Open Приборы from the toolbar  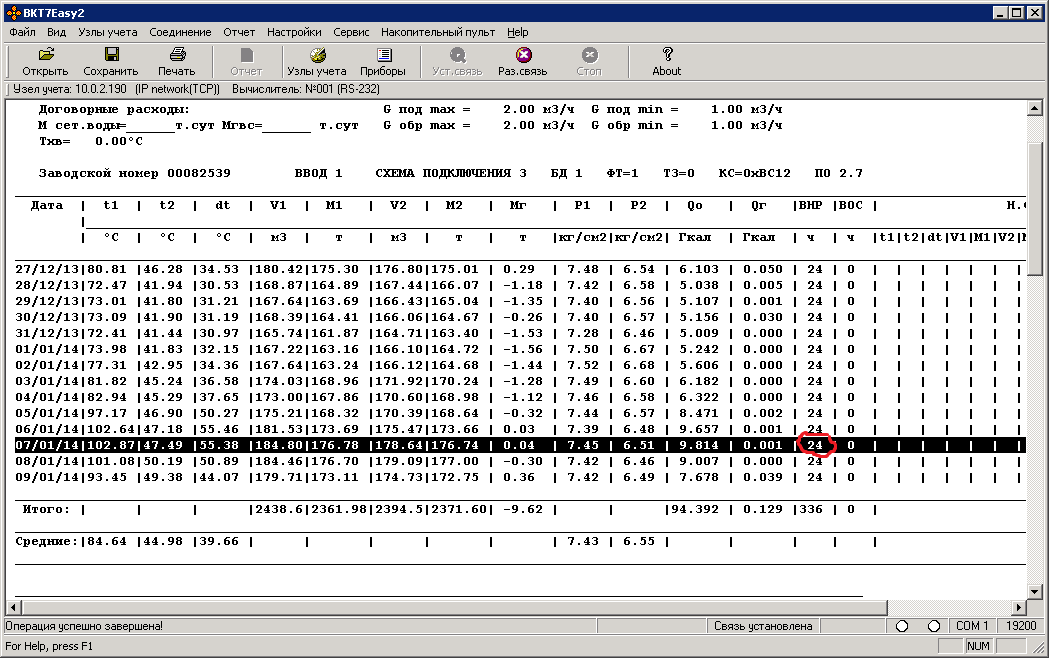[x=383, y=61]
